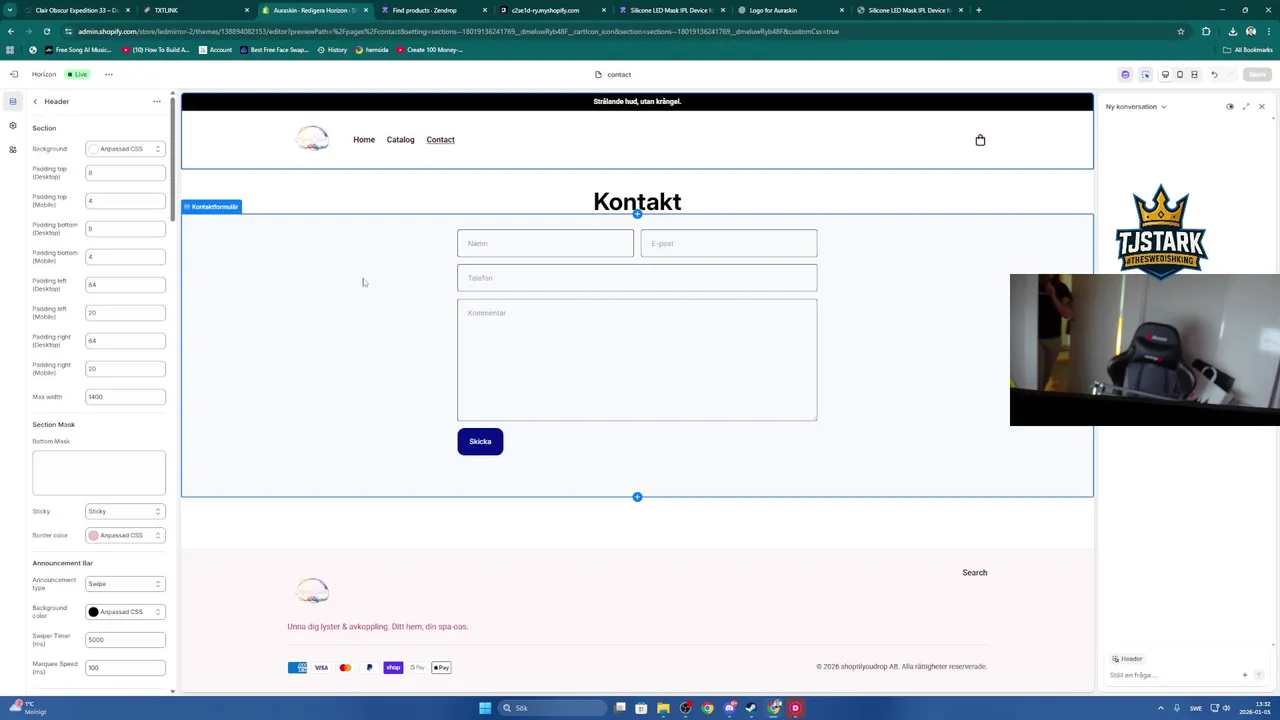
Task: Open Announcement Background color dropdown
Action: point(125,612)
